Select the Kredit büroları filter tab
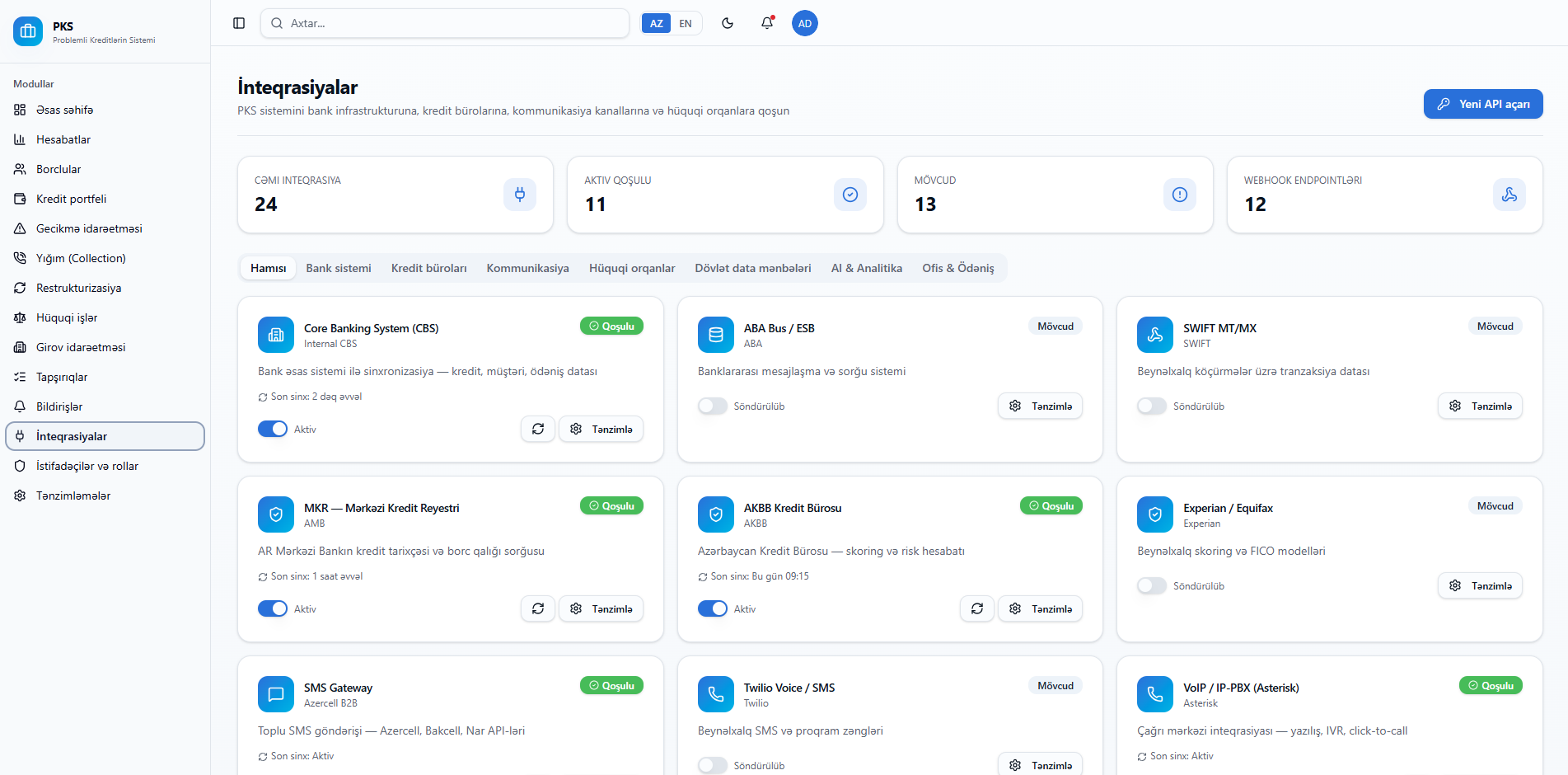Screen dimensions: 1568x775 429,268
